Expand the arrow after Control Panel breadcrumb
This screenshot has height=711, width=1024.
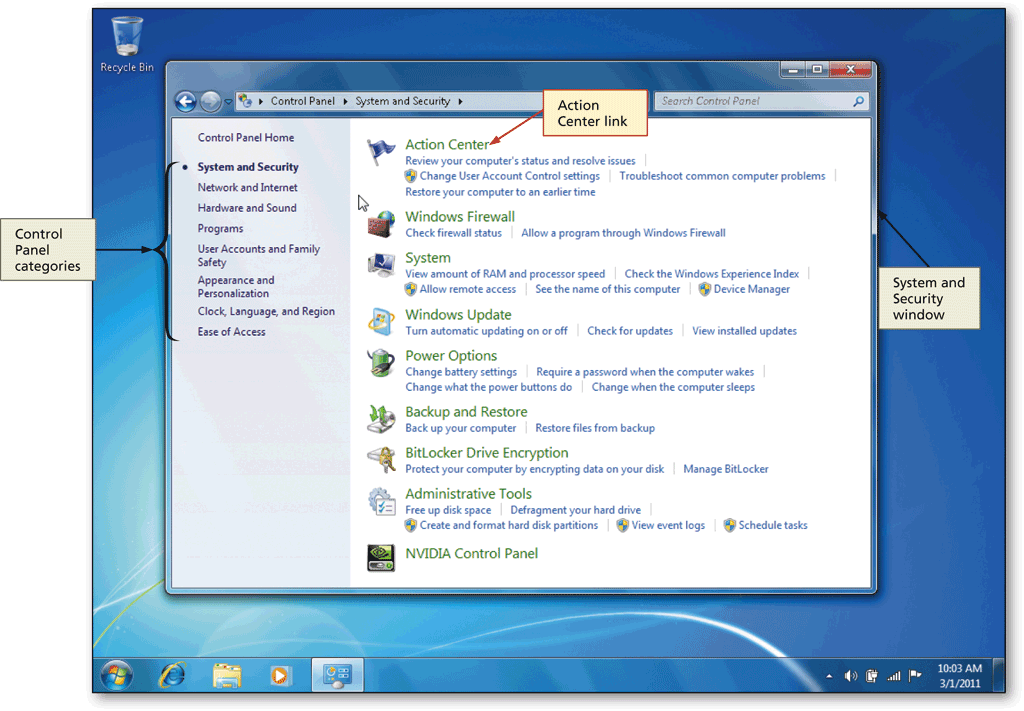(x=345, y=101)
